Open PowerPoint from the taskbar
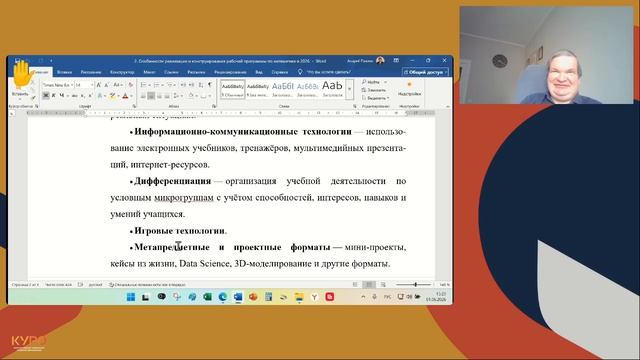Viewport: 640px width, 360px height. click(x=253, y=297)
